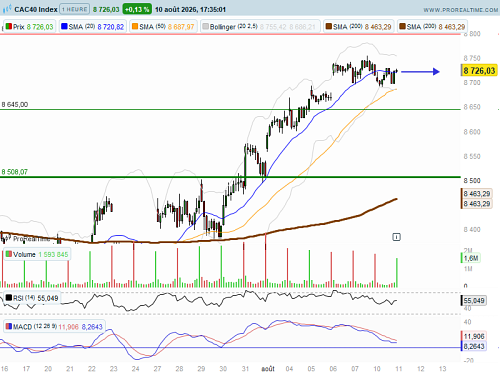Select the SMA (20) 8 720,82 legend

(93, 27)
